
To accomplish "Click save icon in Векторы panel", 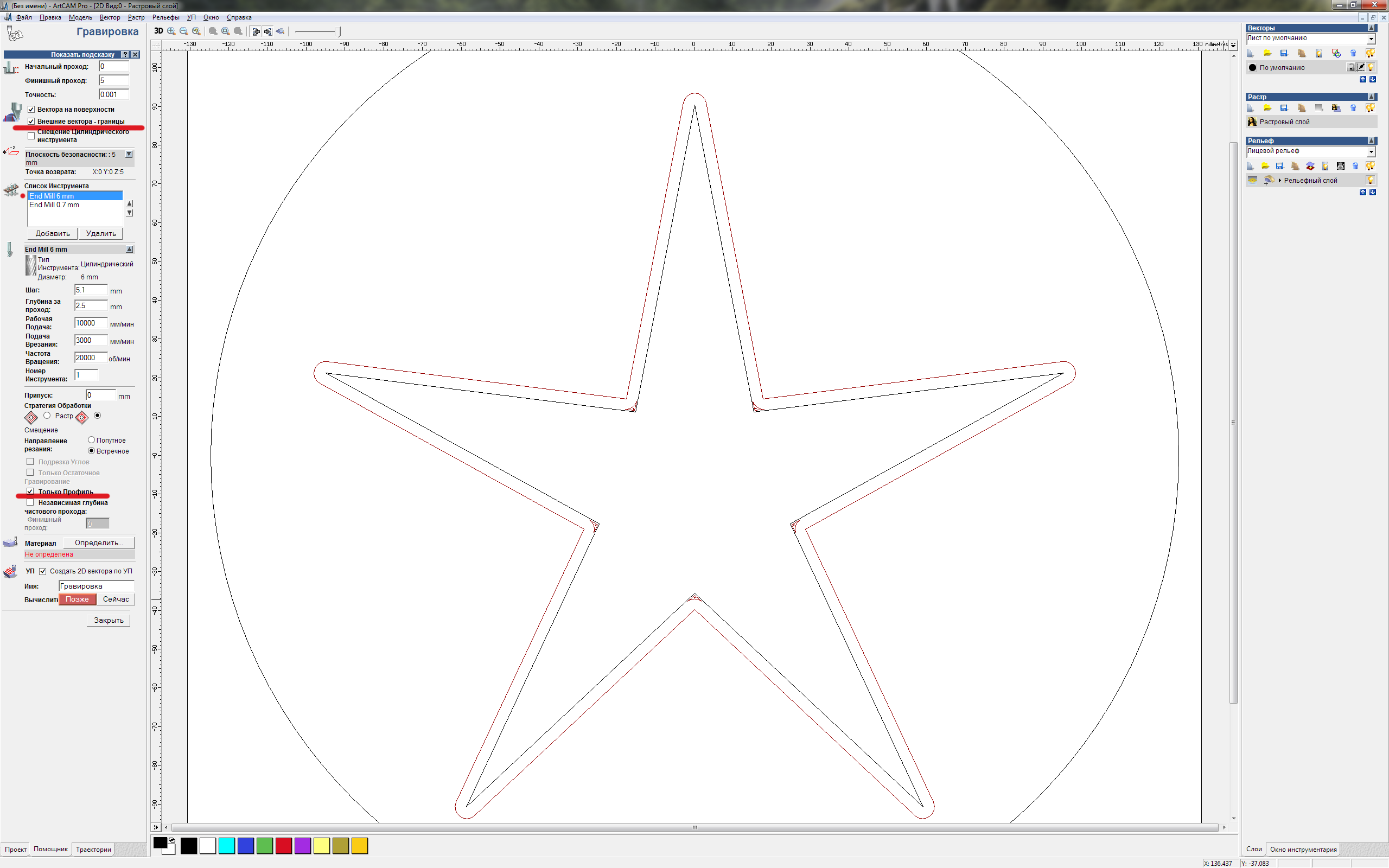I will coord(1284,53).
